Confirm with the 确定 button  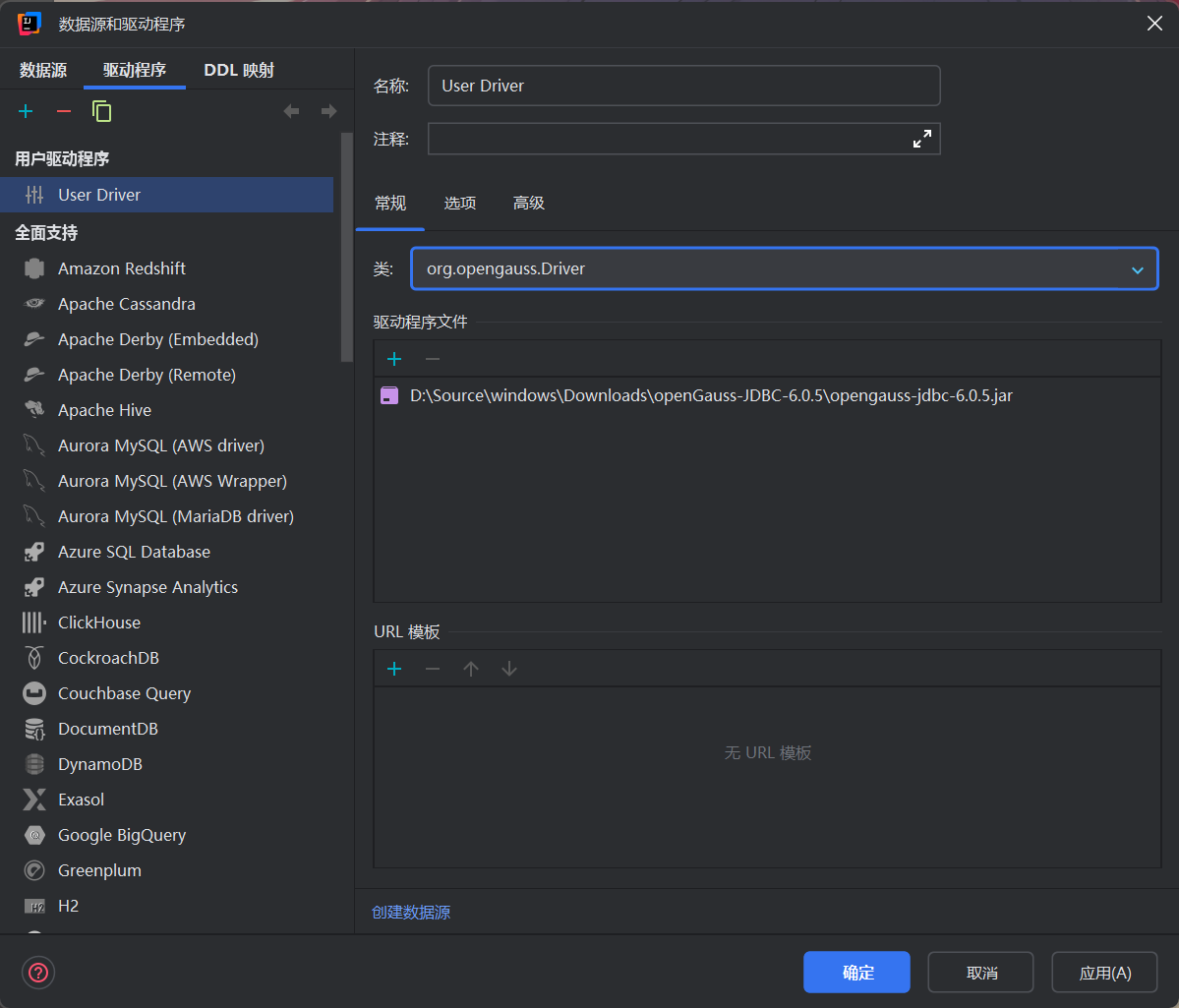tap(856, 972)
